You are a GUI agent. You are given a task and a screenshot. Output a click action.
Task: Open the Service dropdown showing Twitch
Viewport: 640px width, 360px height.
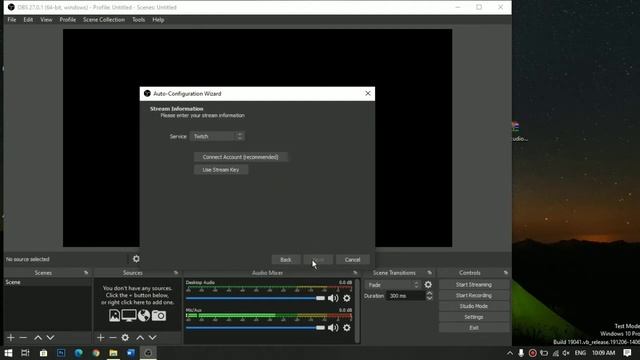(217, 136)
